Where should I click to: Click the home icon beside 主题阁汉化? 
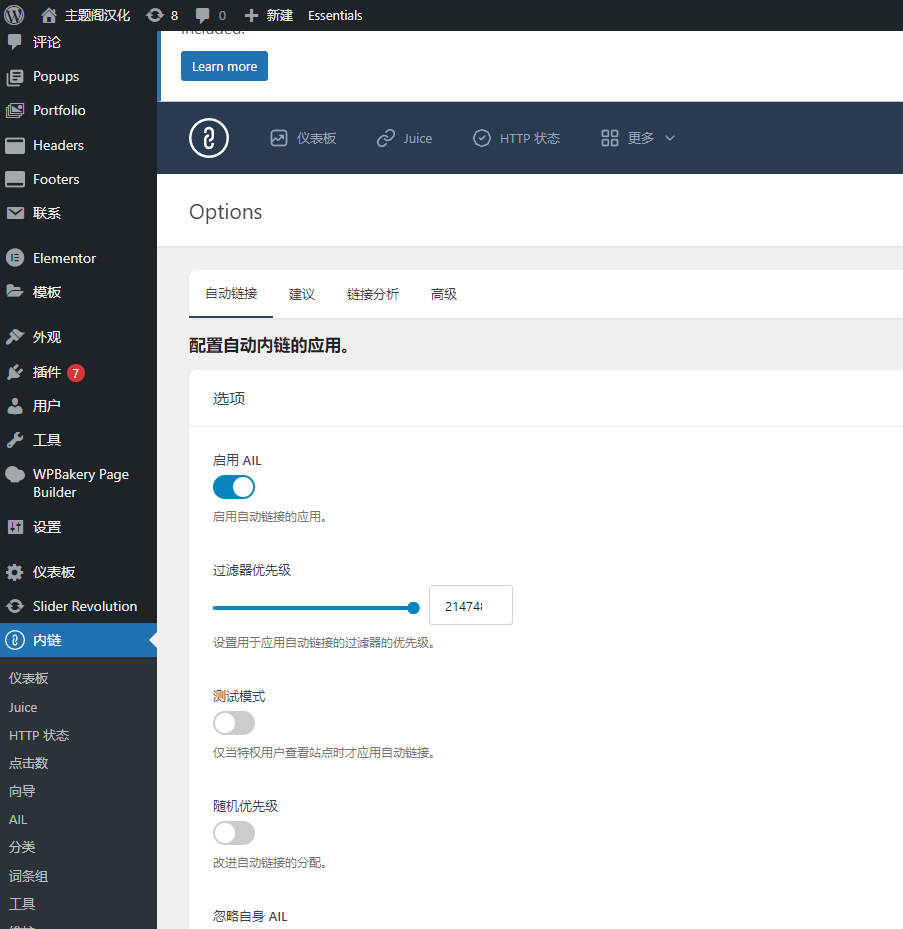(x=49, y=15)
